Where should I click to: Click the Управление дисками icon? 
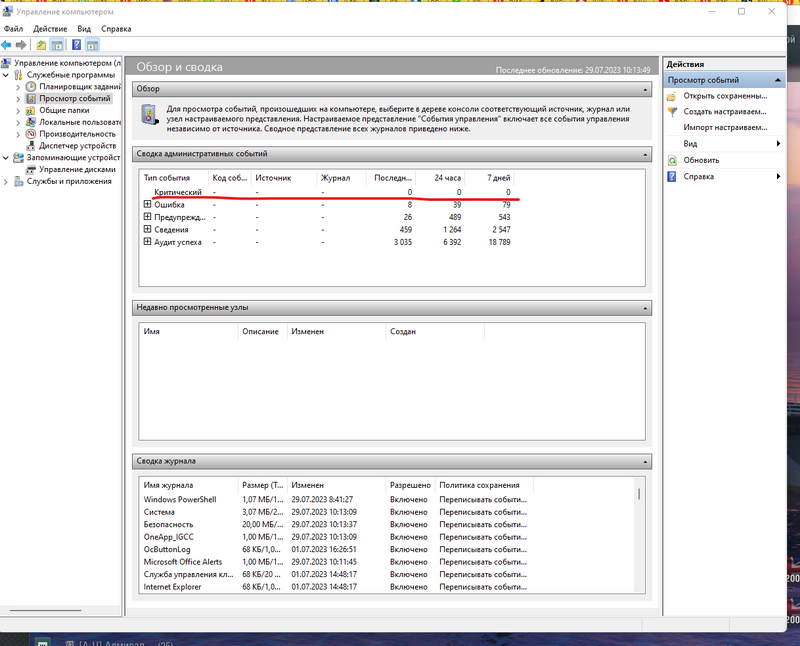[31, 169]
